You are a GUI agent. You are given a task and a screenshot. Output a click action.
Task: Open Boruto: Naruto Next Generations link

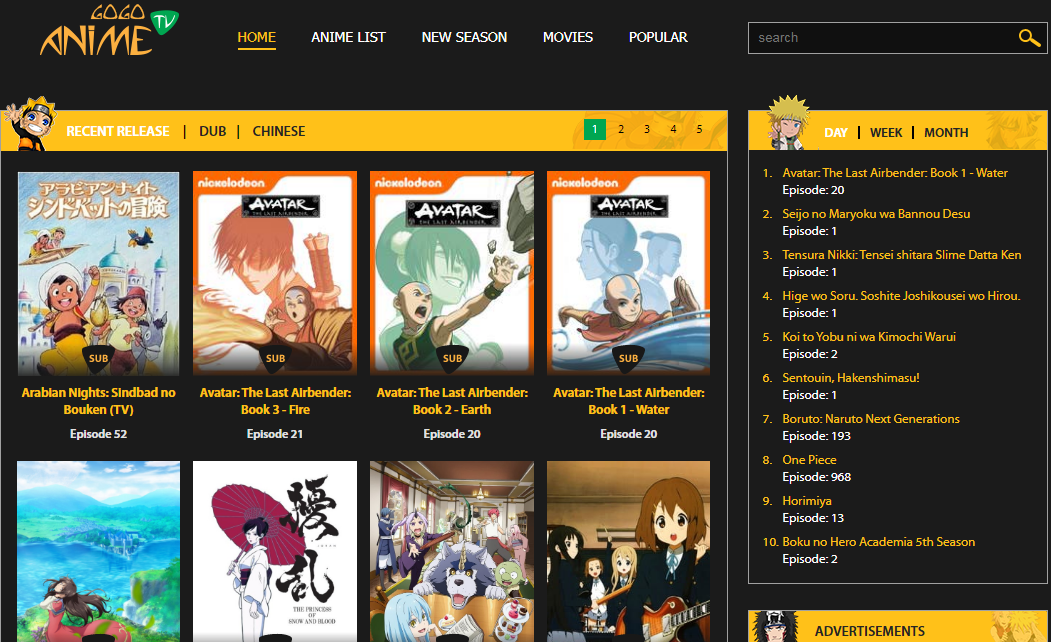[871, 419]
